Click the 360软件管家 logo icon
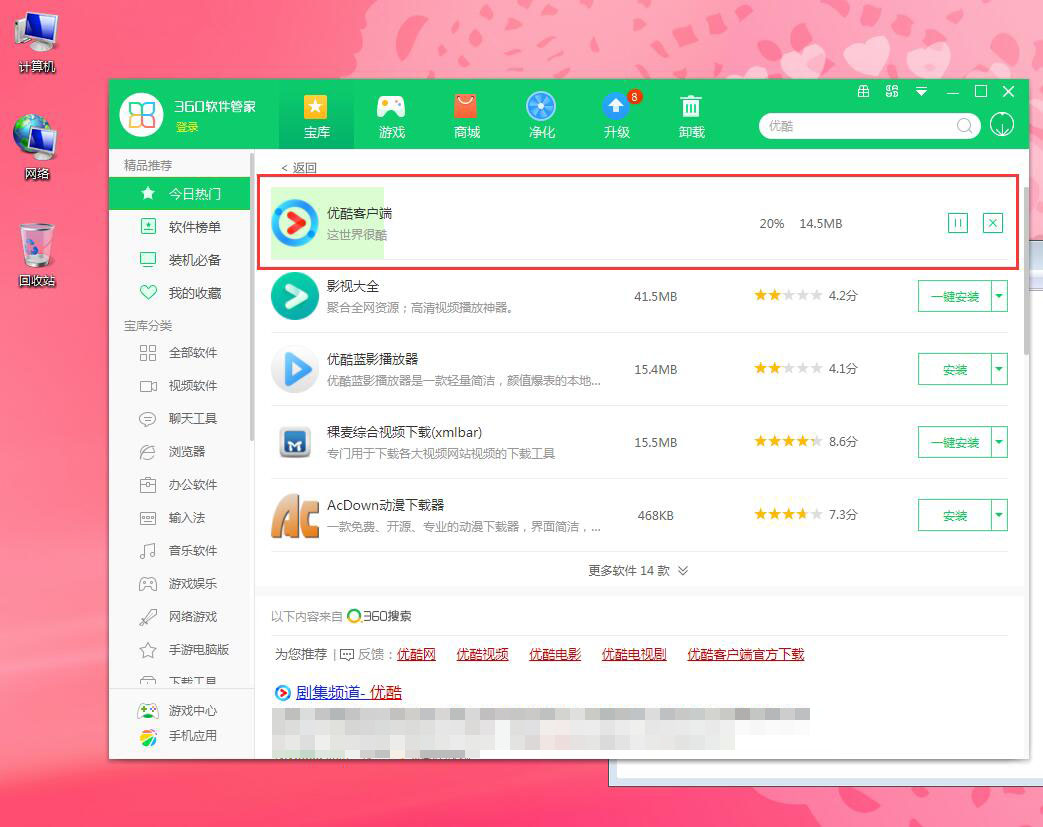1043x827 pixels. 142,114
